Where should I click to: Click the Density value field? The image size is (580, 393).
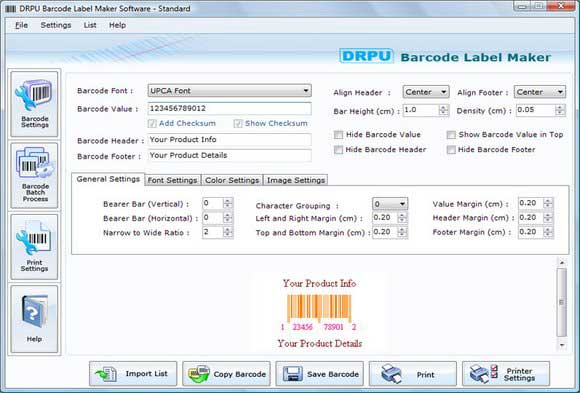tap(536, 110)
